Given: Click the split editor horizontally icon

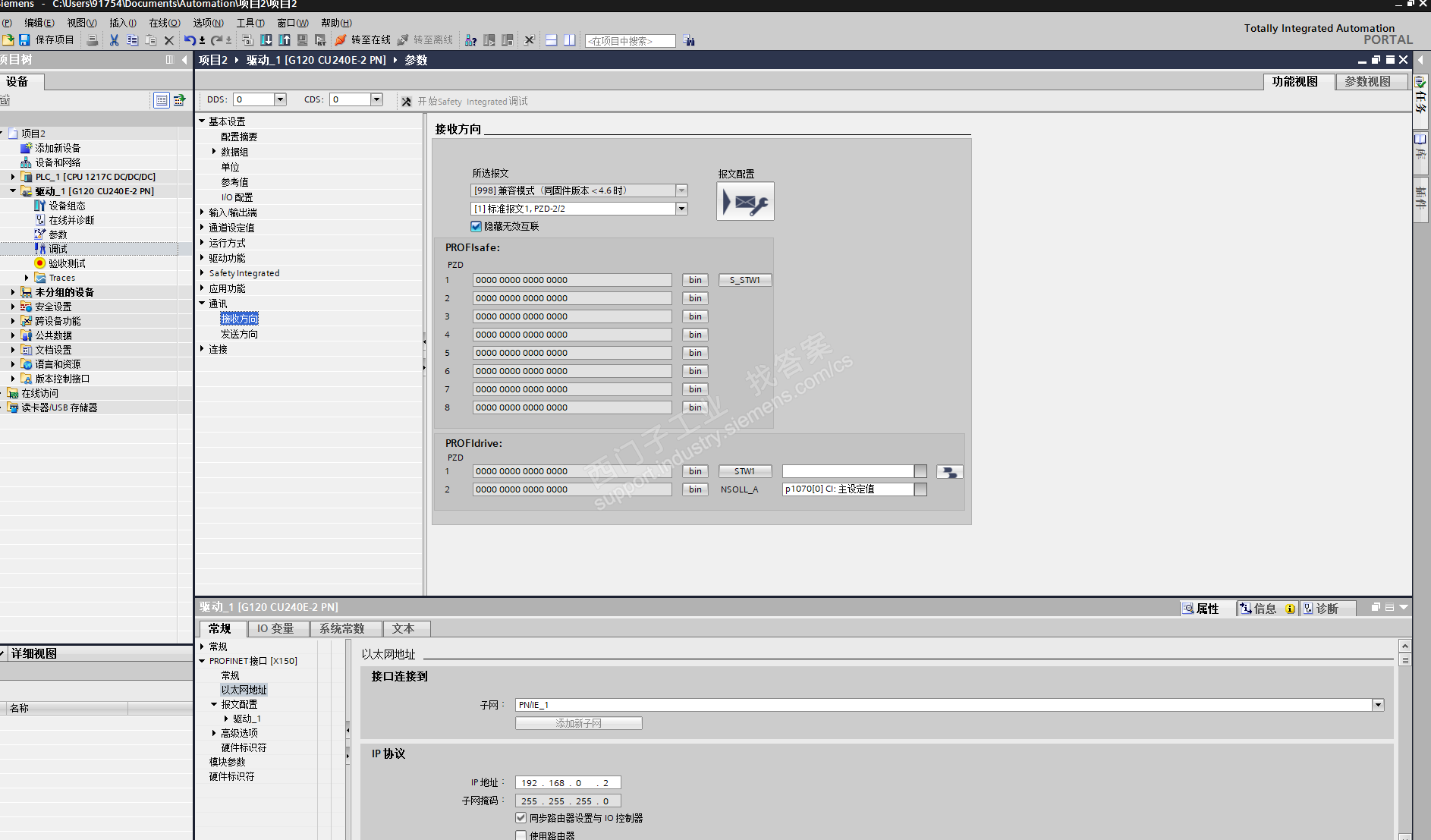Looking at the screenshot, I should (552, 39).
